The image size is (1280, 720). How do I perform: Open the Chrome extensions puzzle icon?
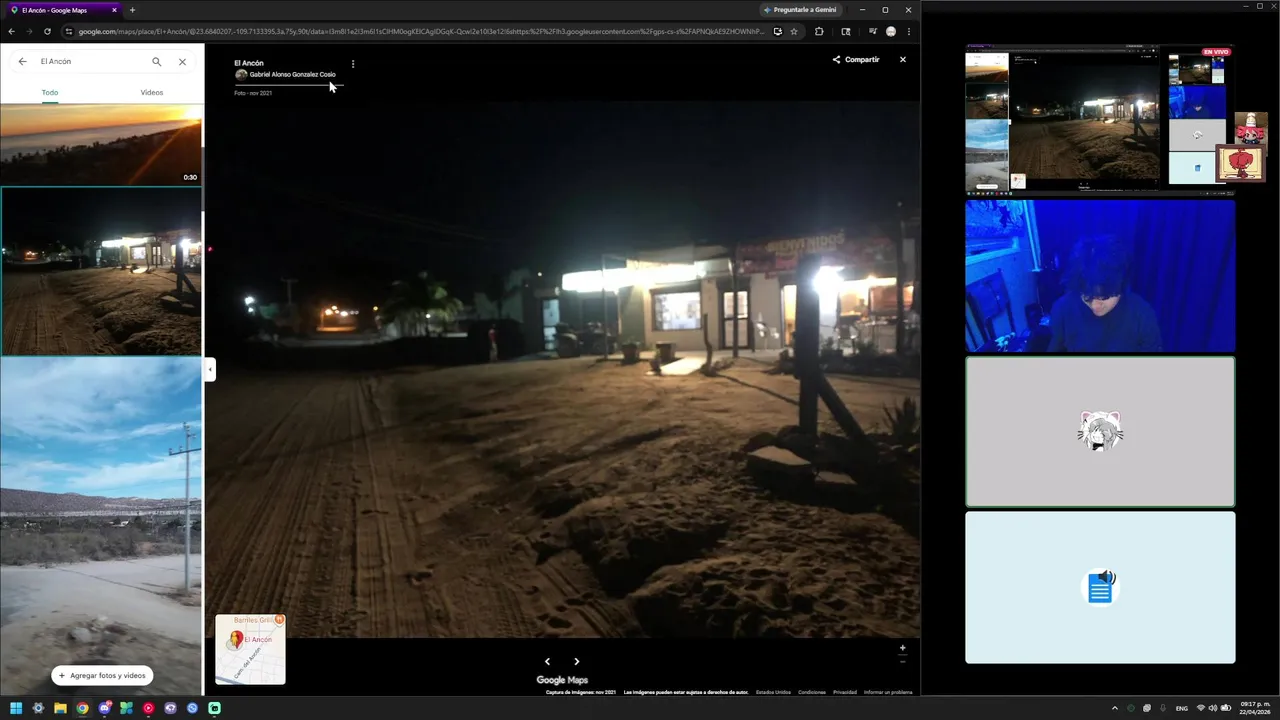pyautogui.click(x=819, y=31)
